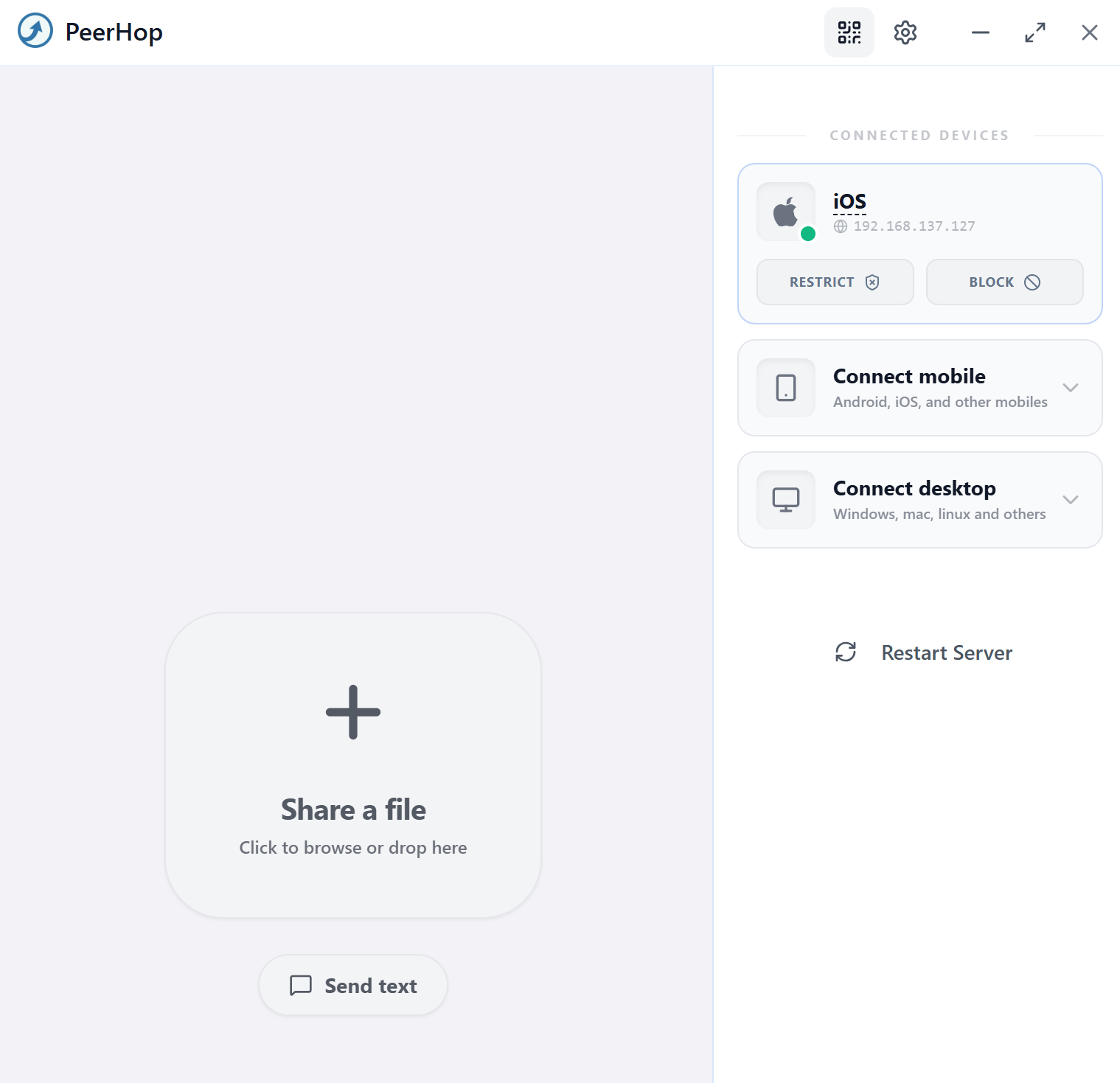1120x1083 pixels.
Task: Click Restart Server
Action: point(924,652)
